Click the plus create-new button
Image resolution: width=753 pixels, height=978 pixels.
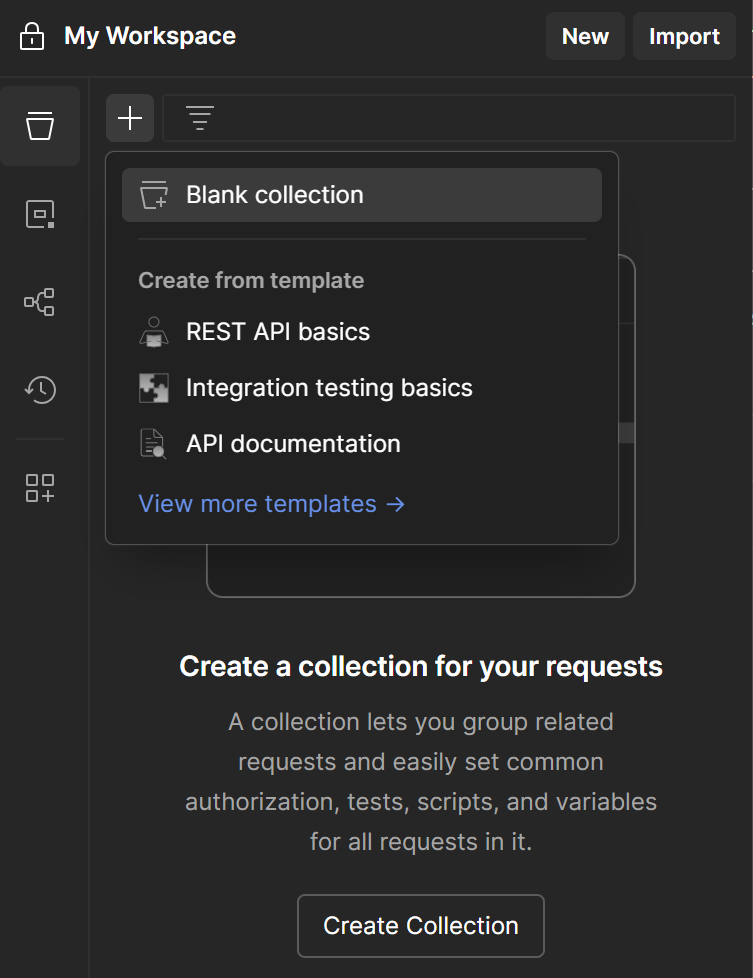click(x=130, y=119)
